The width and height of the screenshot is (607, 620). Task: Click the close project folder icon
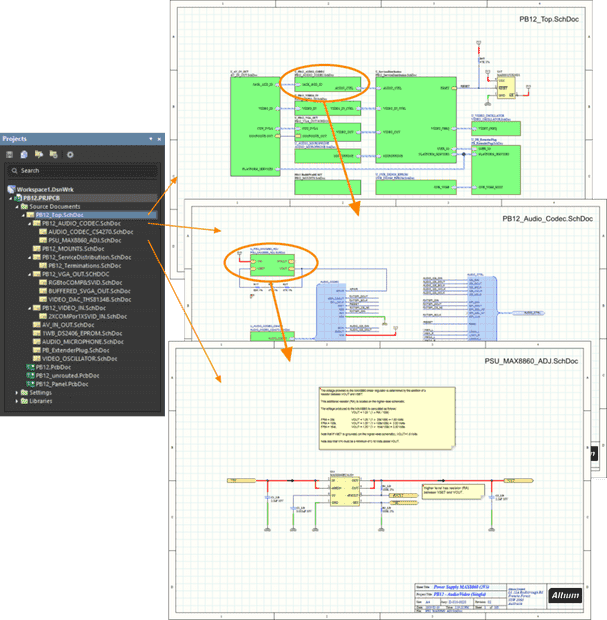(53, 154)
